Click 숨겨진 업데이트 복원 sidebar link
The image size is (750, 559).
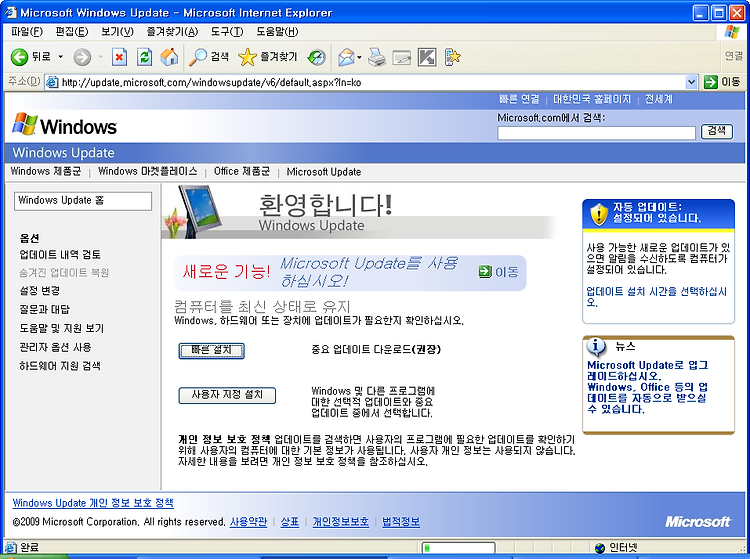coord(64,273)
